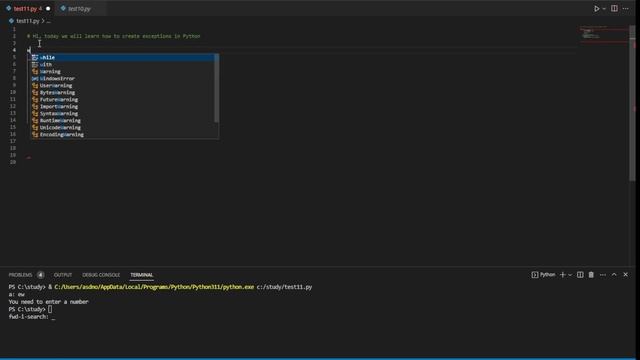Choose the 'RuntimeWarning' autocomplete suggestion

point(122,120)
